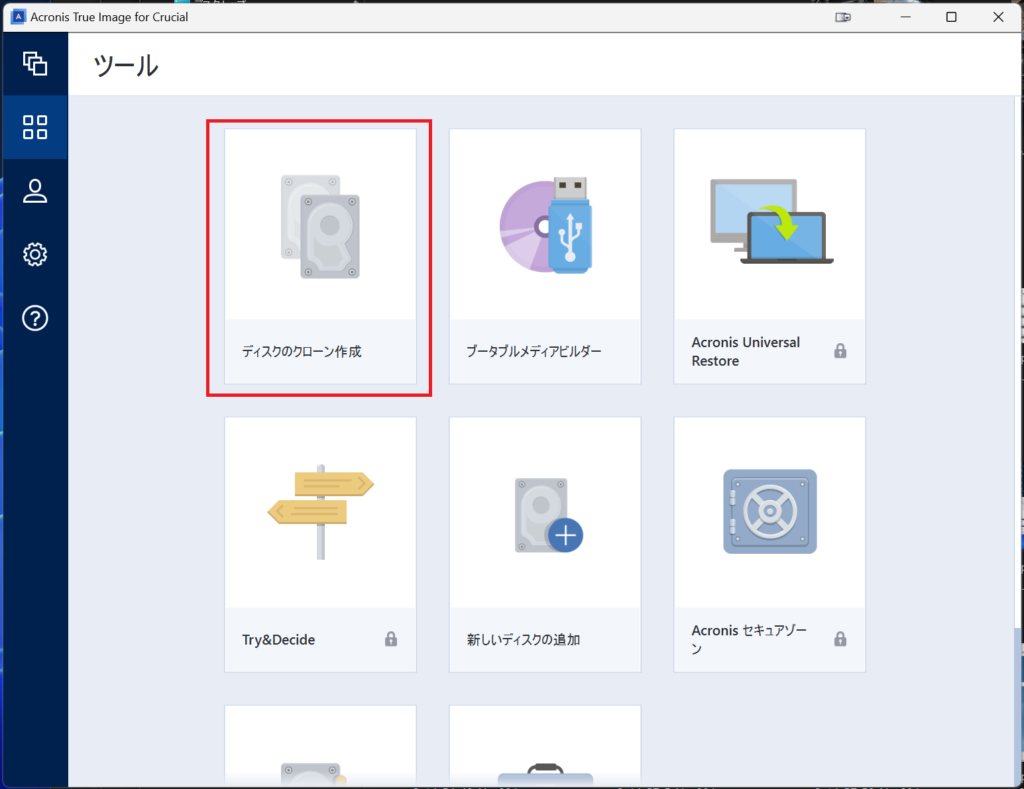
Task: Maximize the Acronis True Image window
Action: point(952,17)
